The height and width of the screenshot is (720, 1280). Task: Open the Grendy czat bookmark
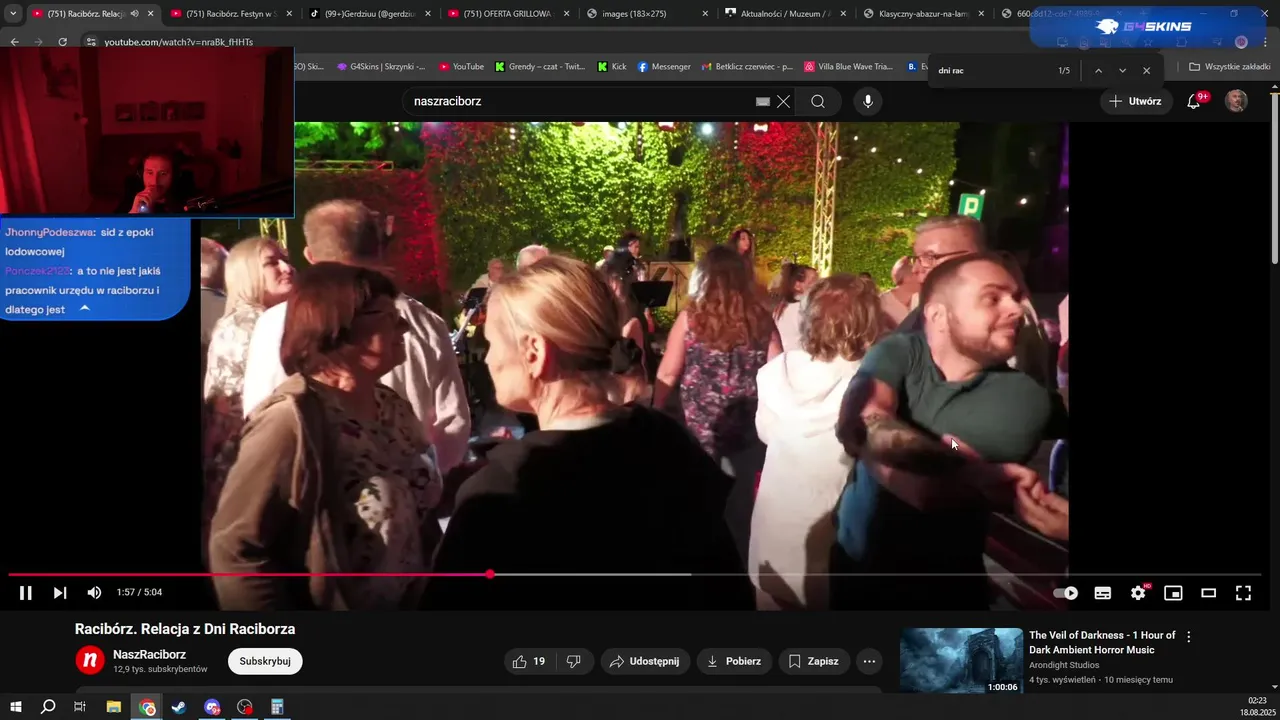540,67
